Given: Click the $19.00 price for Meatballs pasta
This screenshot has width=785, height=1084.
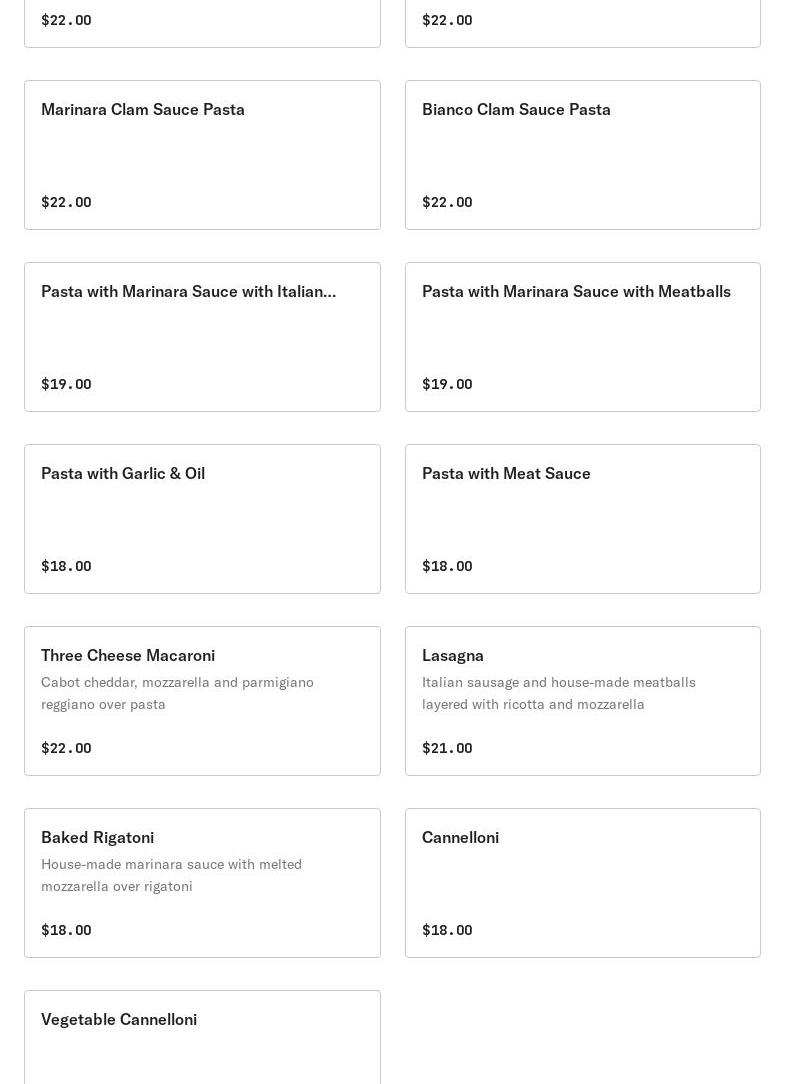Looking at the screenshot, I should click(x=447, y=384).
